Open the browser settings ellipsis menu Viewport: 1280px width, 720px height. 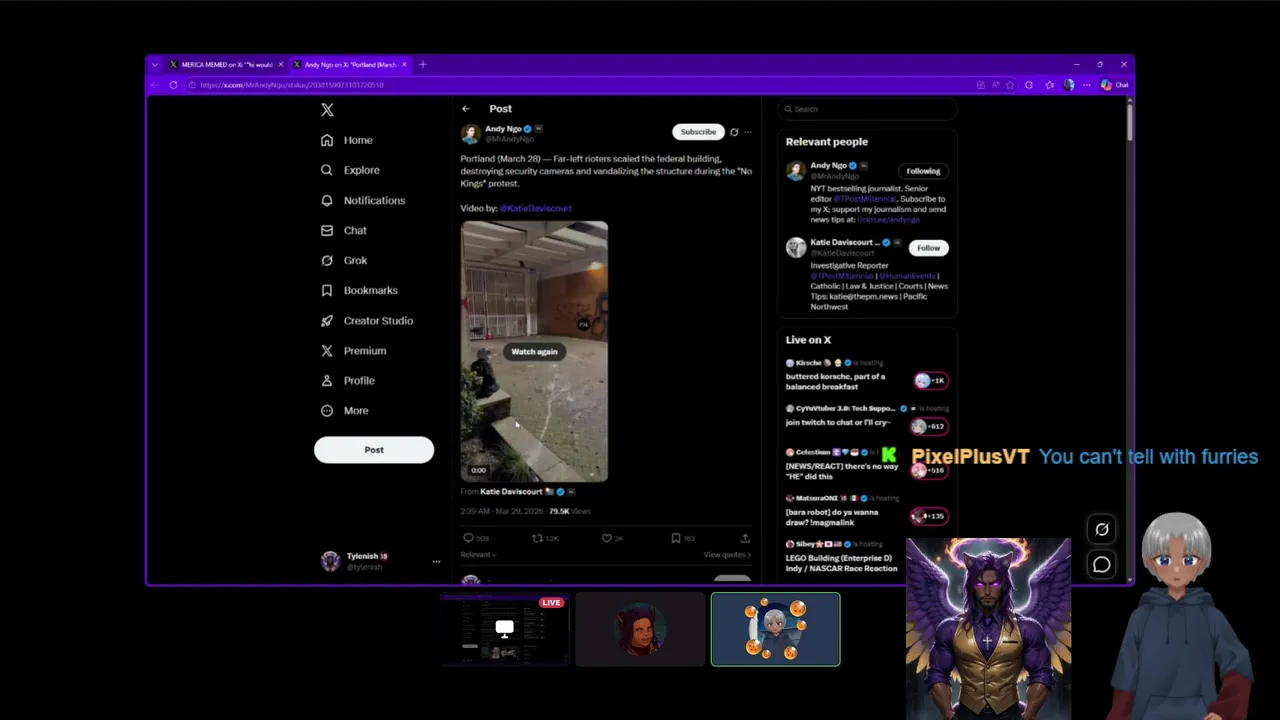click(1087, 85)
